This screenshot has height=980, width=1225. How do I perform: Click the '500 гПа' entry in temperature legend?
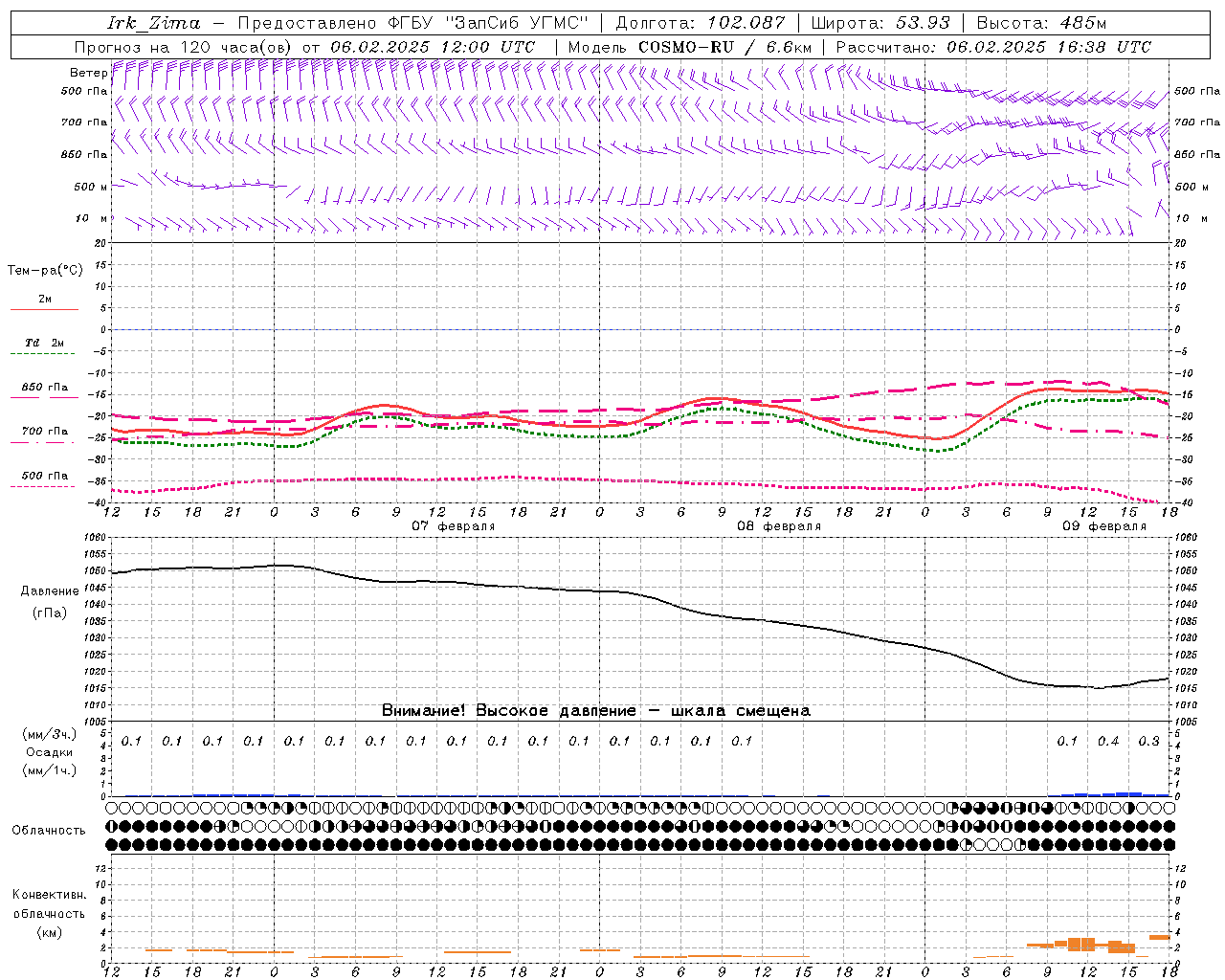click(45, 476)
